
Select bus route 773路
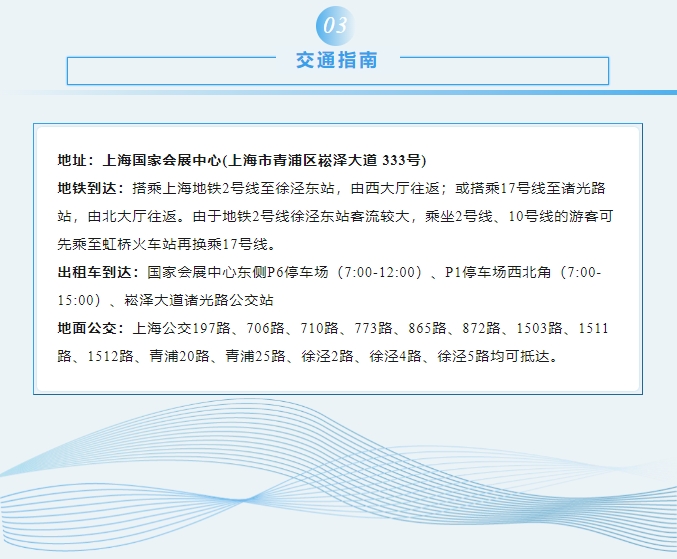(373, 328)
